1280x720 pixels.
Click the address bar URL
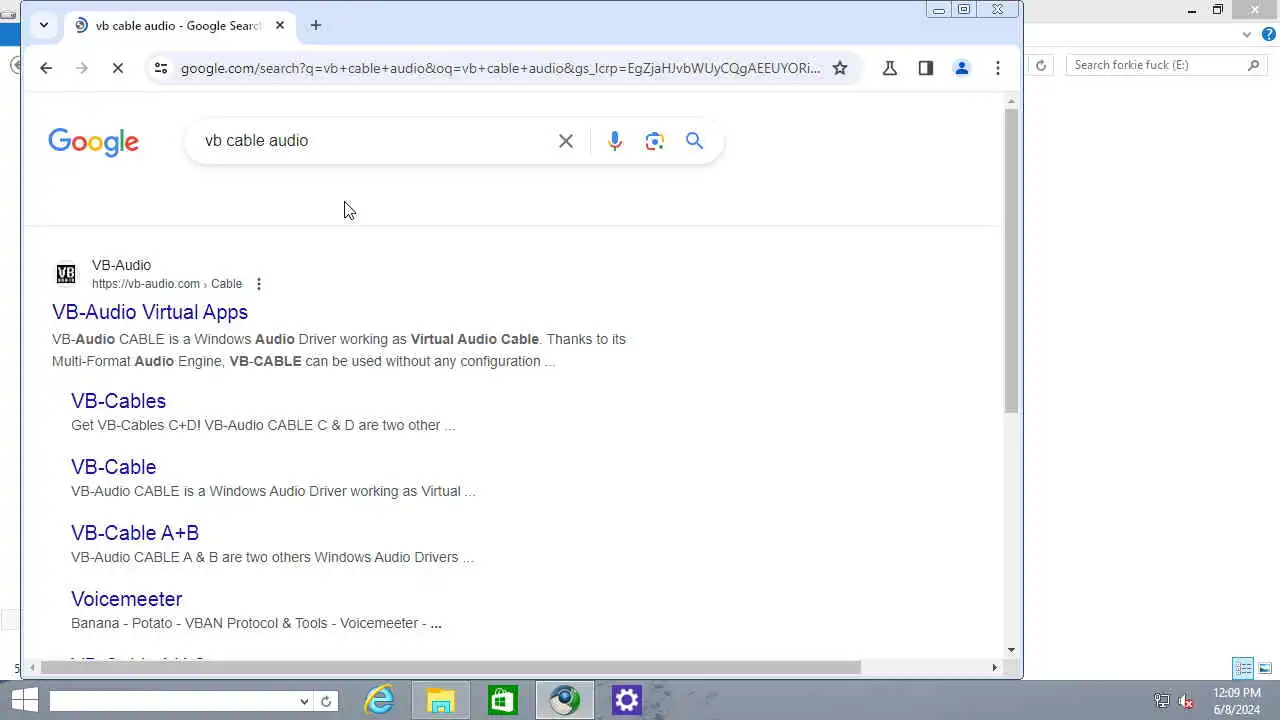tap(500, 68)
